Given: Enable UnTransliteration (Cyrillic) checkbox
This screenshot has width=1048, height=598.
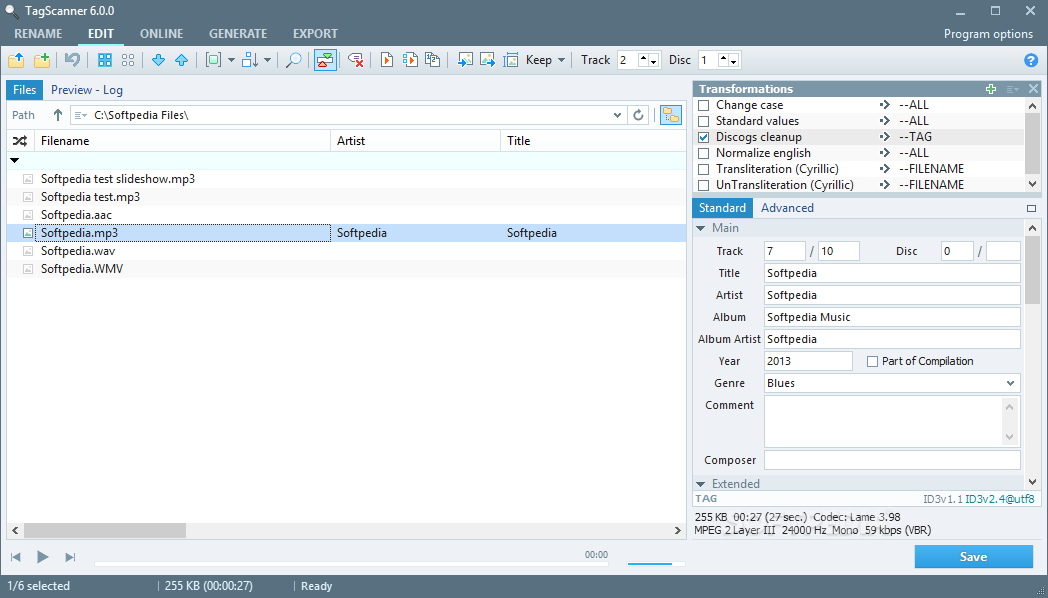Looking at the screenshot, I should click(703, 186).
